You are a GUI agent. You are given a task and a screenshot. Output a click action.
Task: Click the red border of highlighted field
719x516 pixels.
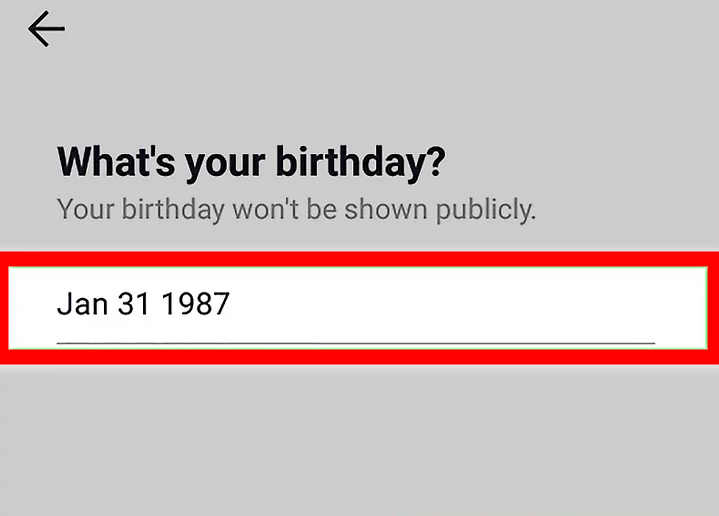click(x=359, y=258)
